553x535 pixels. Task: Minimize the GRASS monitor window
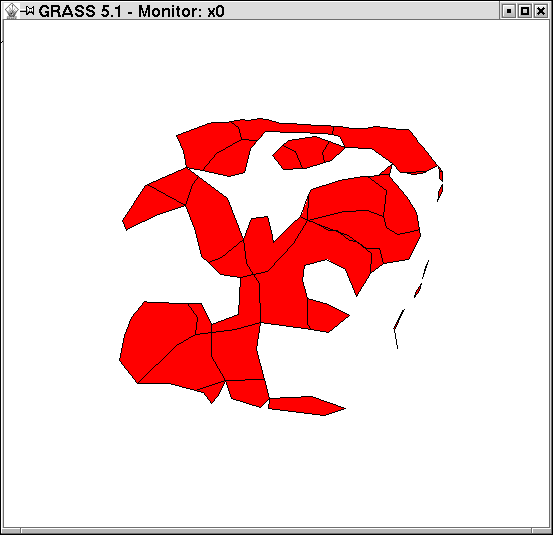[x=509, y=11]
